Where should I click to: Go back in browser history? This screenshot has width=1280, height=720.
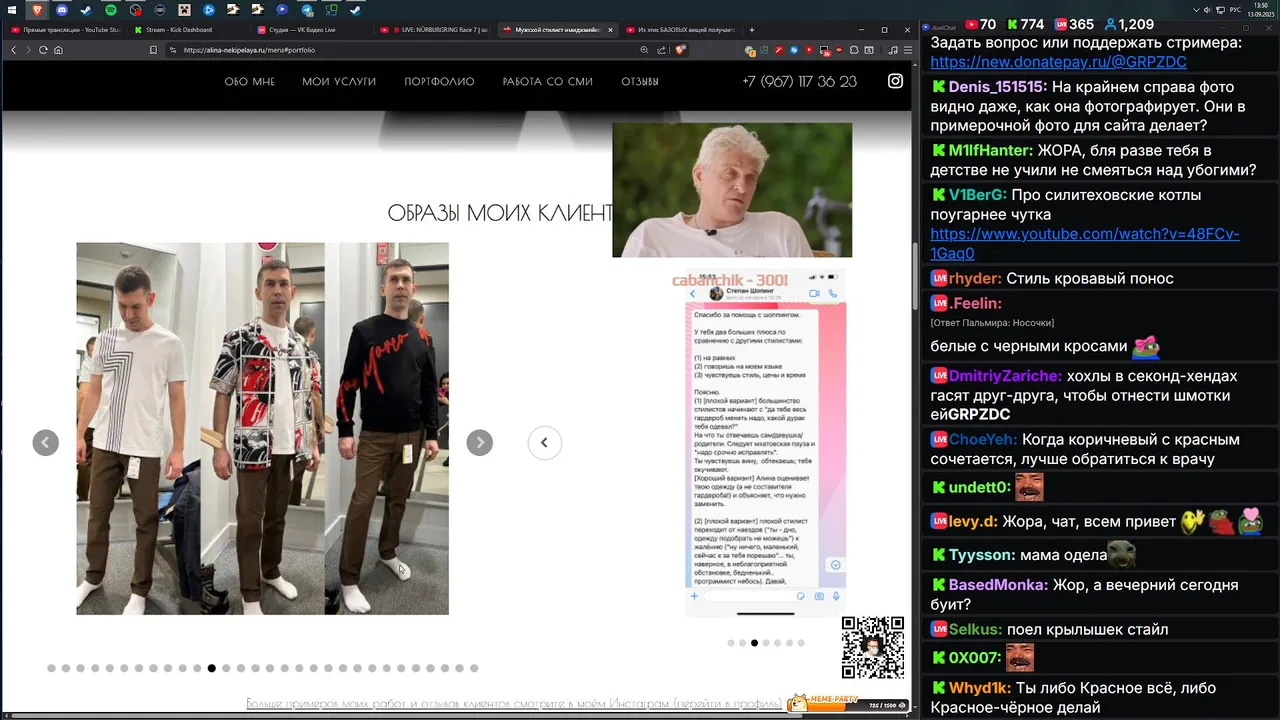click(13, 50)
